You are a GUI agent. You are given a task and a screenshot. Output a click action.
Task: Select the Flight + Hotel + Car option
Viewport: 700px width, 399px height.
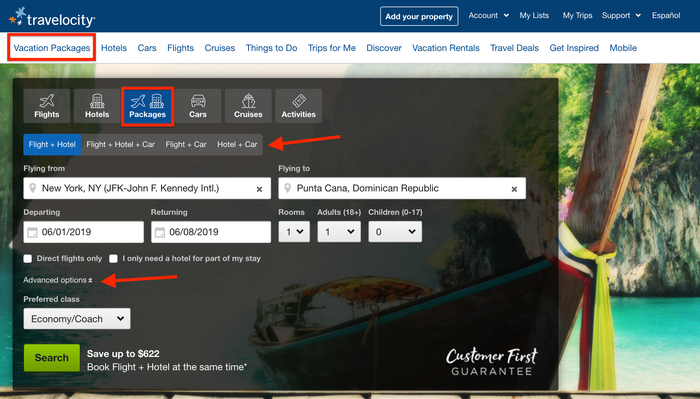pyautogui.click(x=121, y=145)
